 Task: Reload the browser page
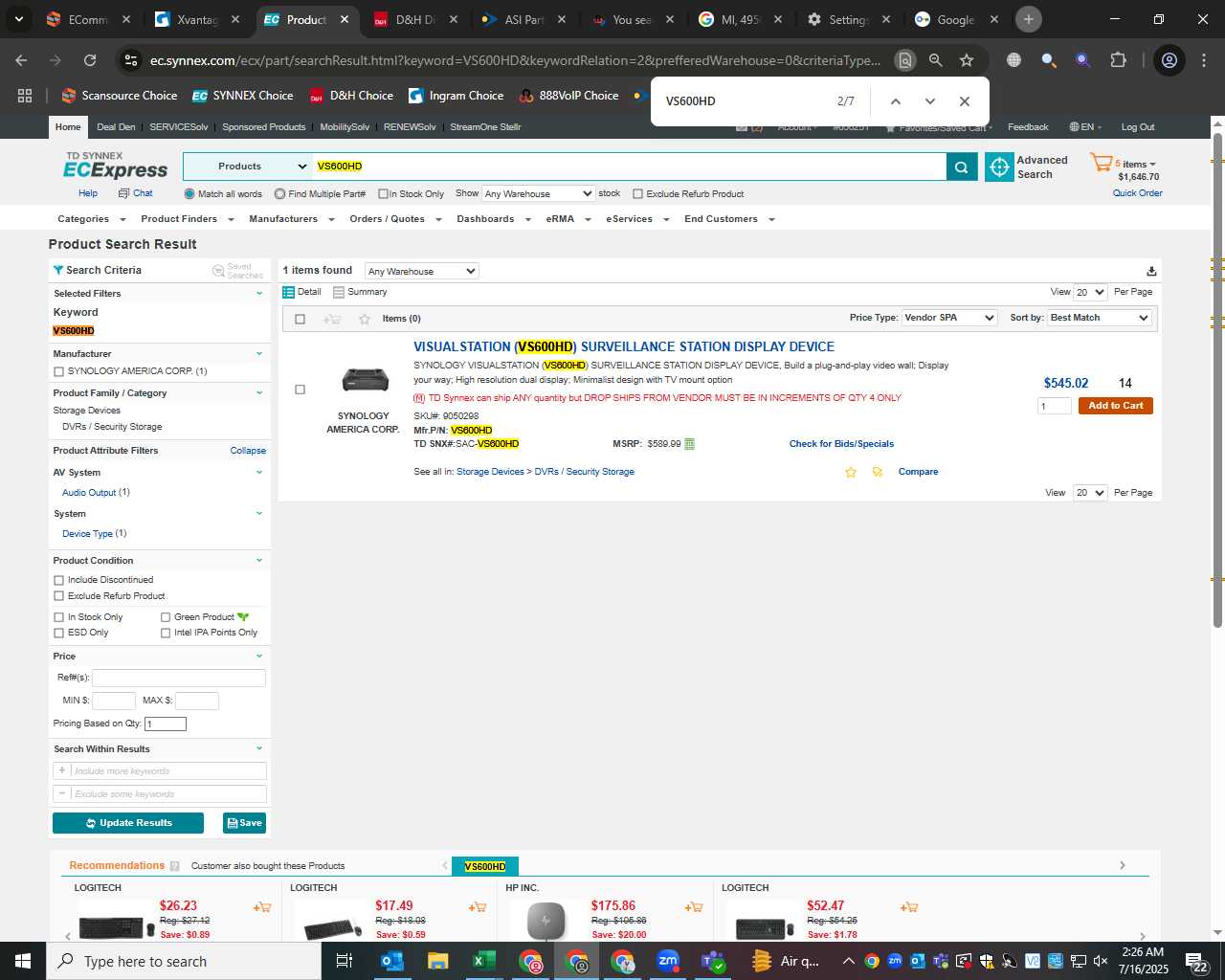[x=90, y=60]
